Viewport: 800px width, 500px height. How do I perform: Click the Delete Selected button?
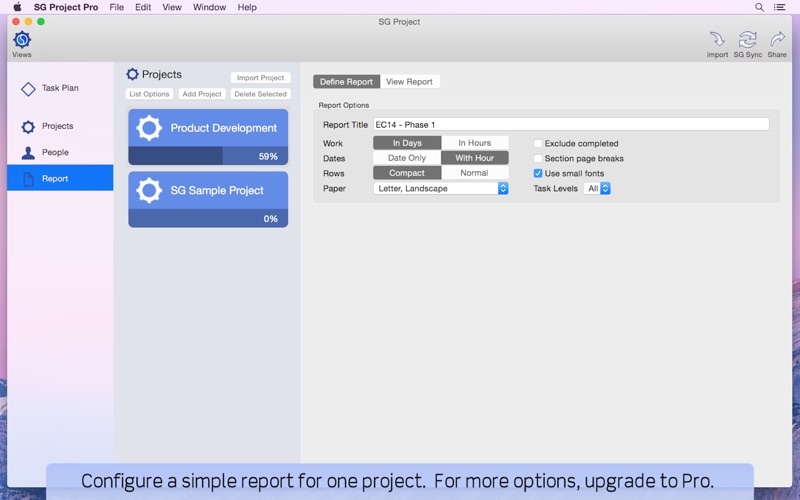pyautogui.click(x=260, y=94)
